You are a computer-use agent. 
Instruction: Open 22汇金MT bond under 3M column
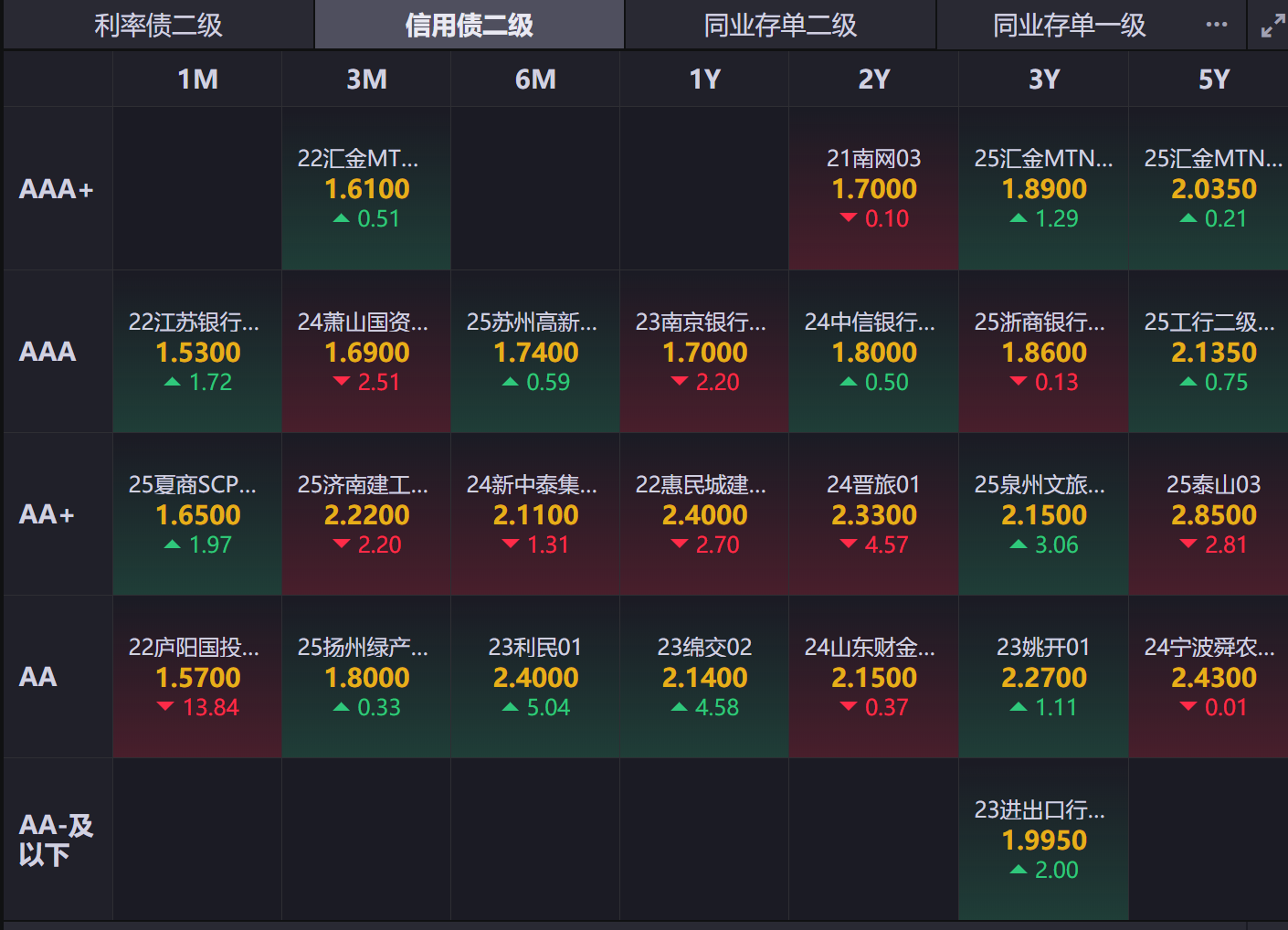366,188
